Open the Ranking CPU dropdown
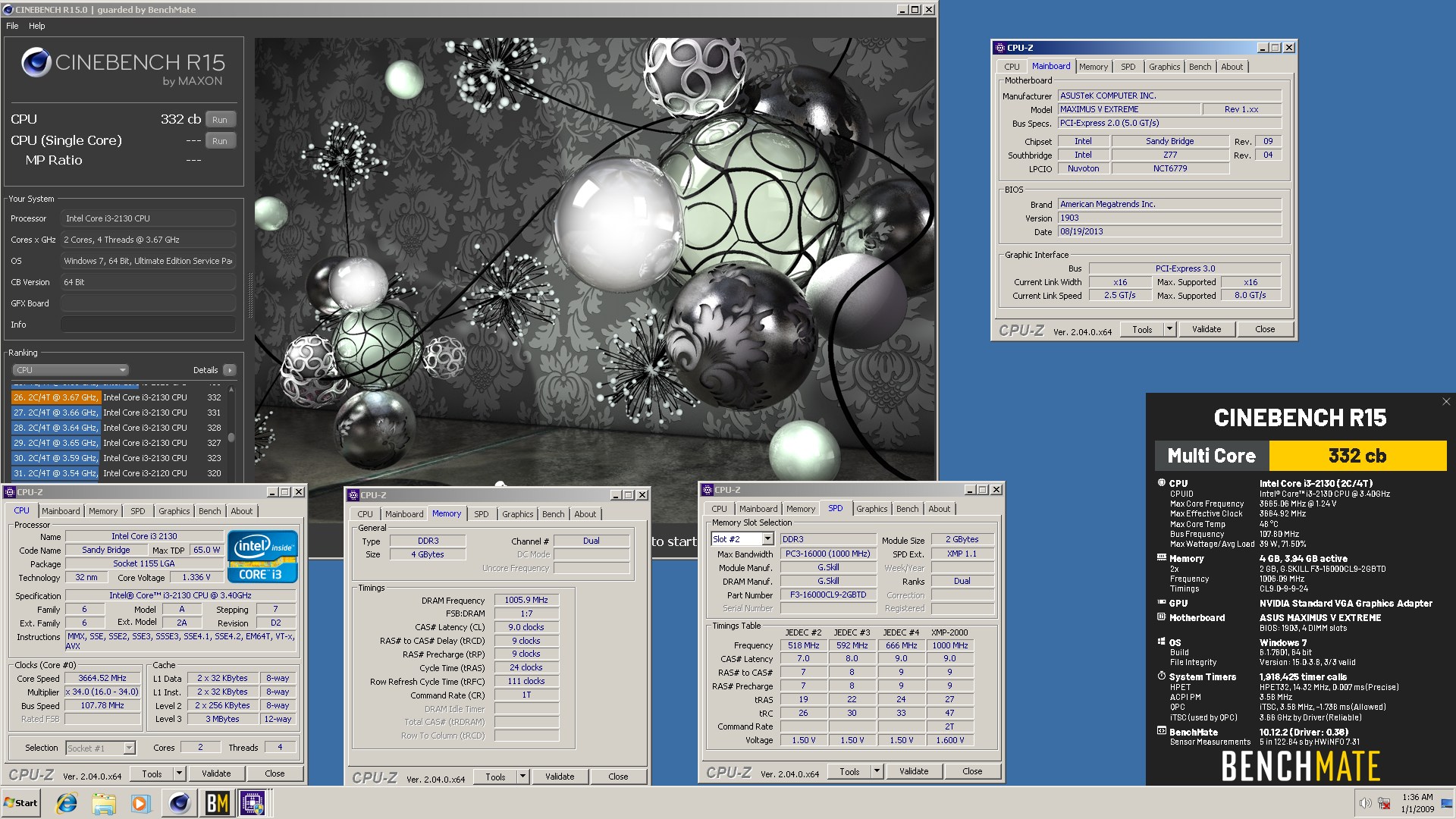1456x819 pixels. point(70,370)
